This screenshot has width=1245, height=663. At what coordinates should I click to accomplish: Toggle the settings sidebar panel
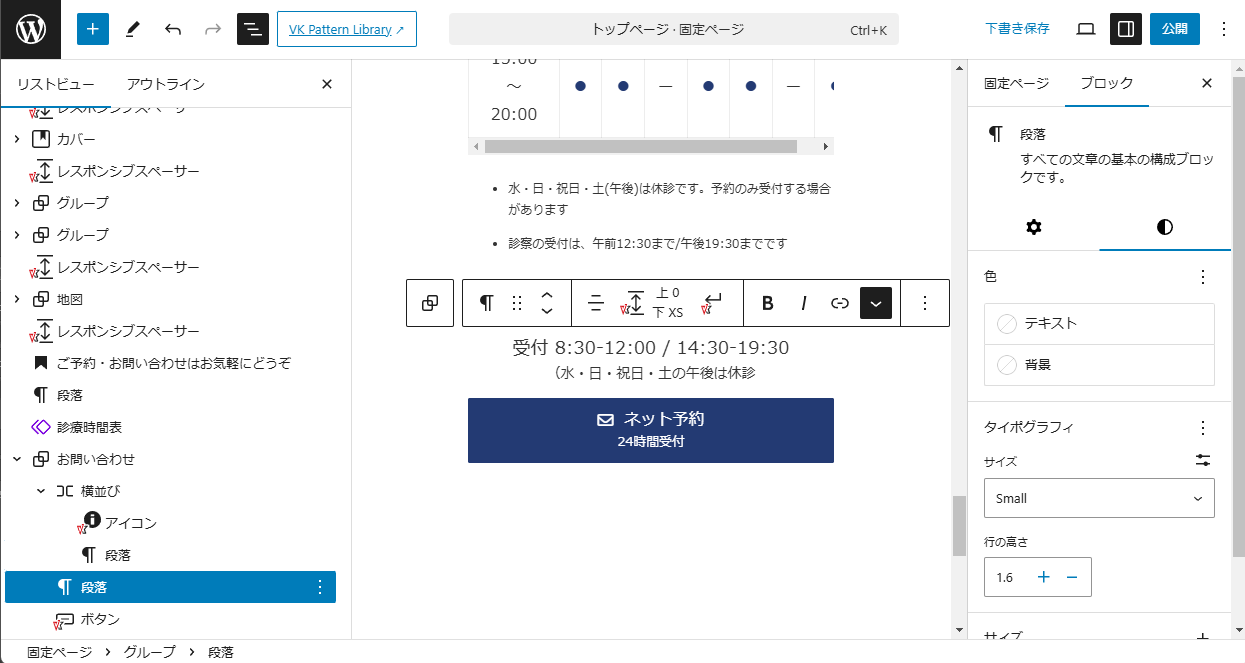(x=1126, y=29)
